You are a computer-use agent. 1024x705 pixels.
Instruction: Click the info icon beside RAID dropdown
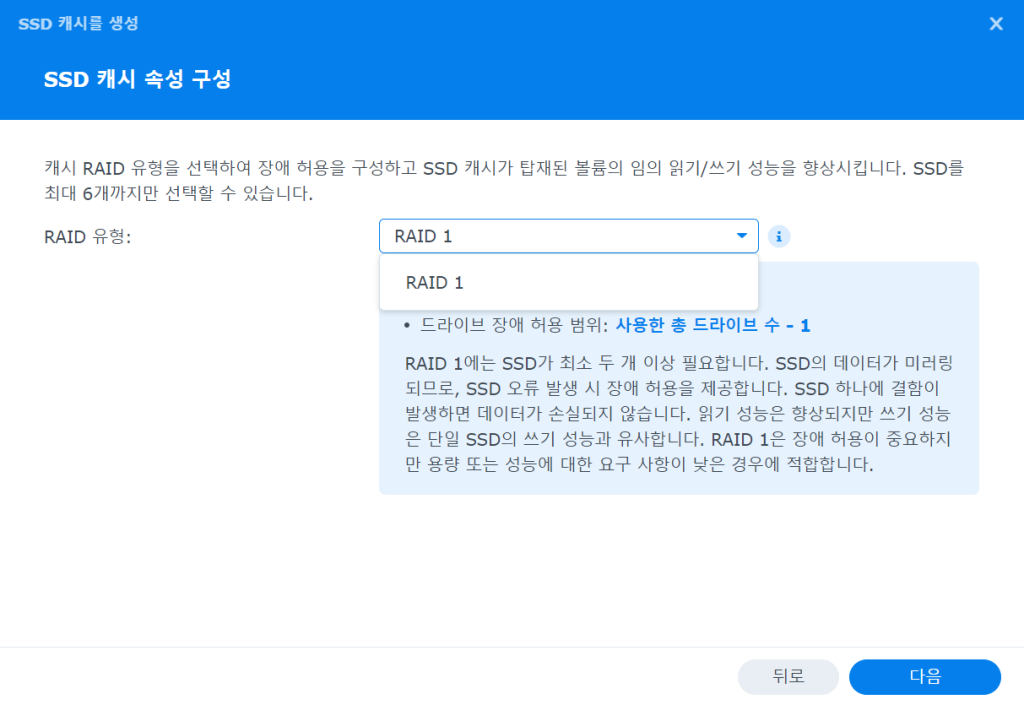point(779,237)
